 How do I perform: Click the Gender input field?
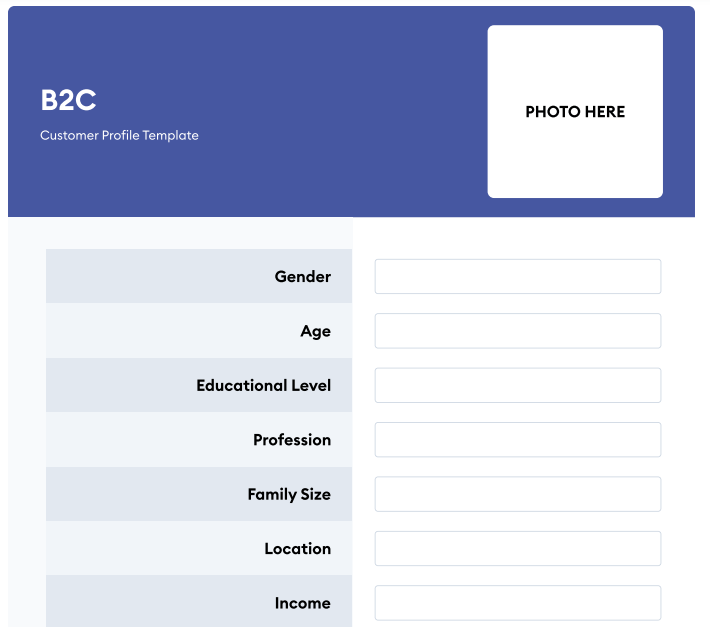coord(517,277)
